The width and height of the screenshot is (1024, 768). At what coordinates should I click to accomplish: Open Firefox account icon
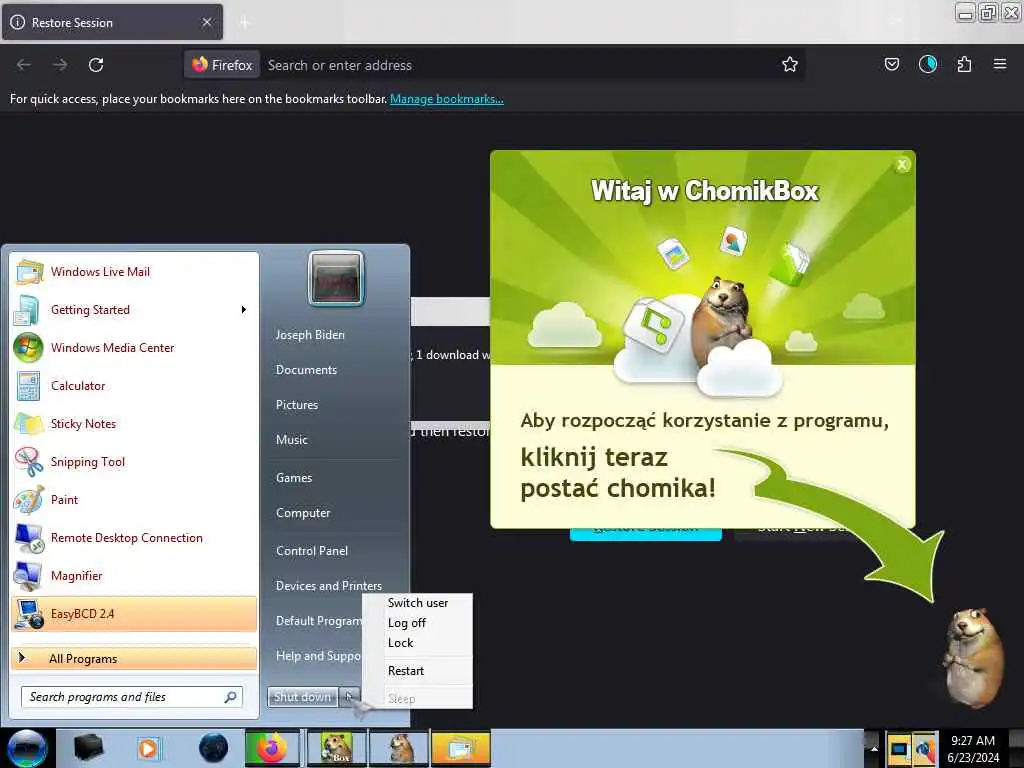pos(928,64)
